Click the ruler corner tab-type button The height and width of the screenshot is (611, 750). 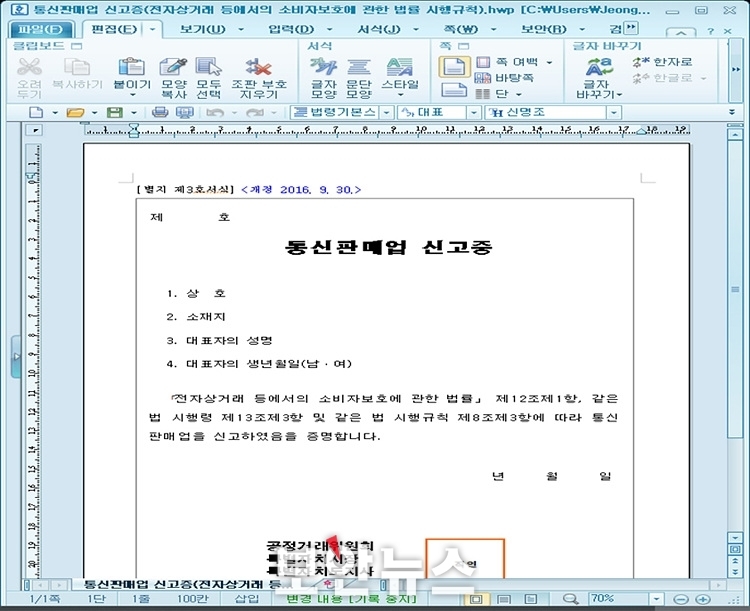point(35,130)
